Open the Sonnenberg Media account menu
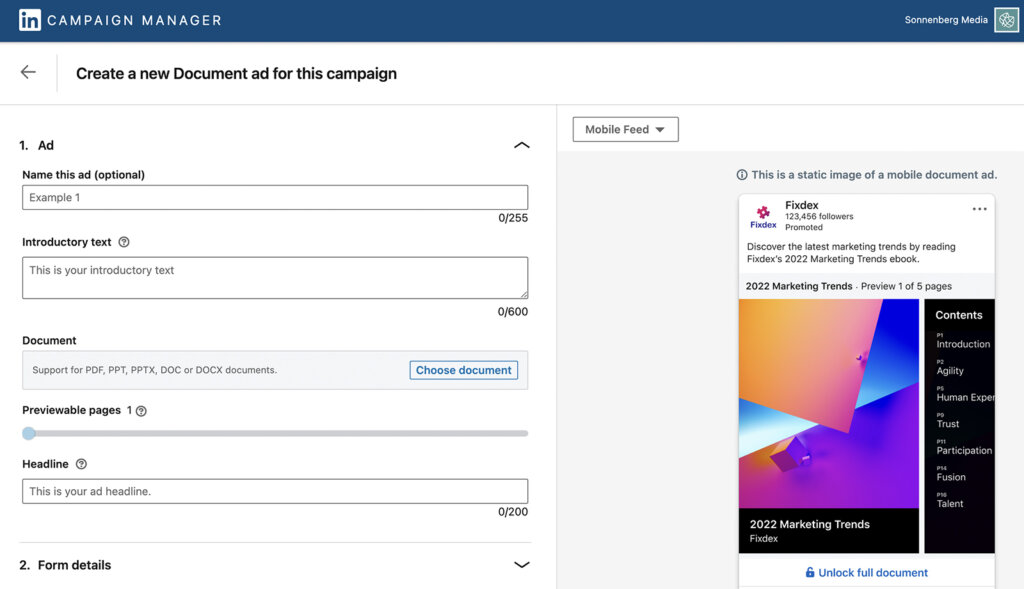 [x=945, y=19]
